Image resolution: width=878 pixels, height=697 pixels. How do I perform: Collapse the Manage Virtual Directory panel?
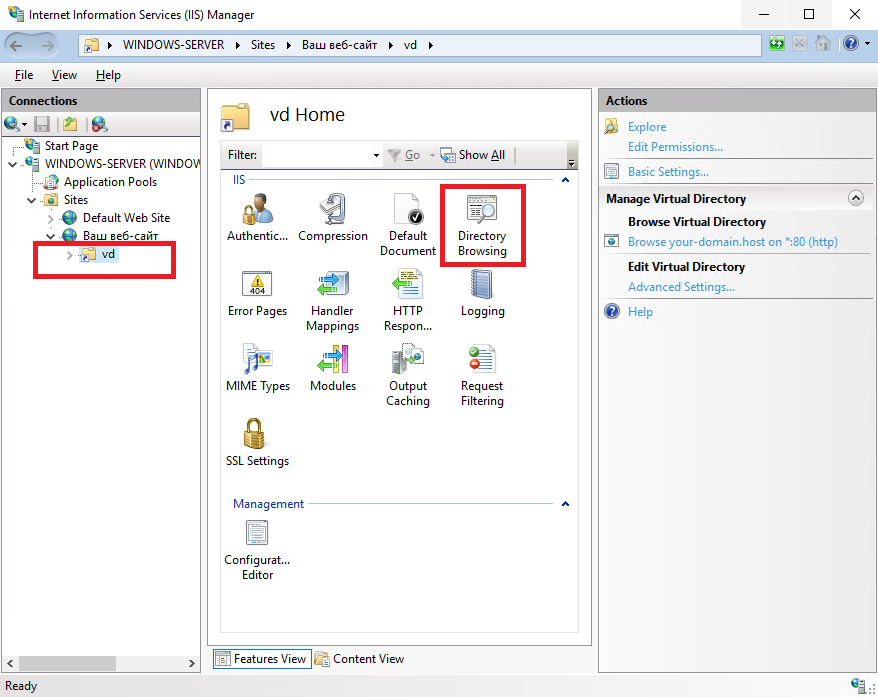click(856, 198)
